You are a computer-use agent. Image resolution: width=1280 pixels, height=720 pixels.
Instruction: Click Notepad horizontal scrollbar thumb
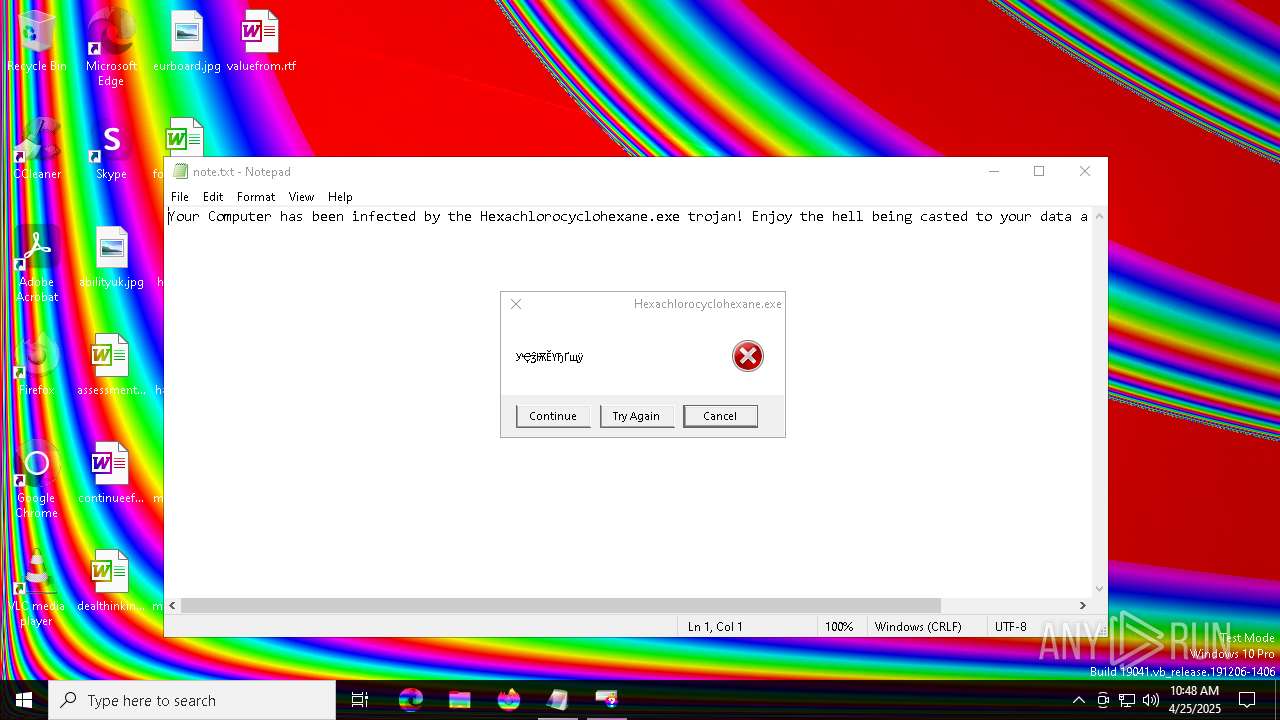click(x=561, y=605)
